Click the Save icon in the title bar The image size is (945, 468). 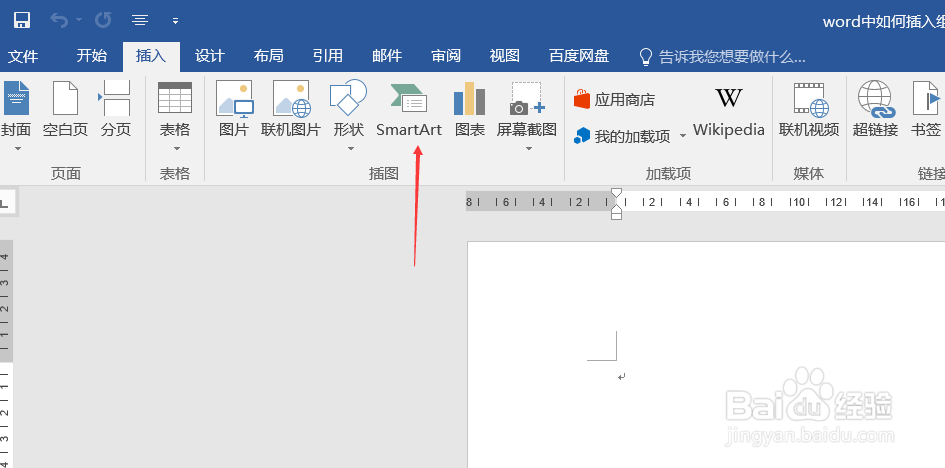tap(22, 20)
